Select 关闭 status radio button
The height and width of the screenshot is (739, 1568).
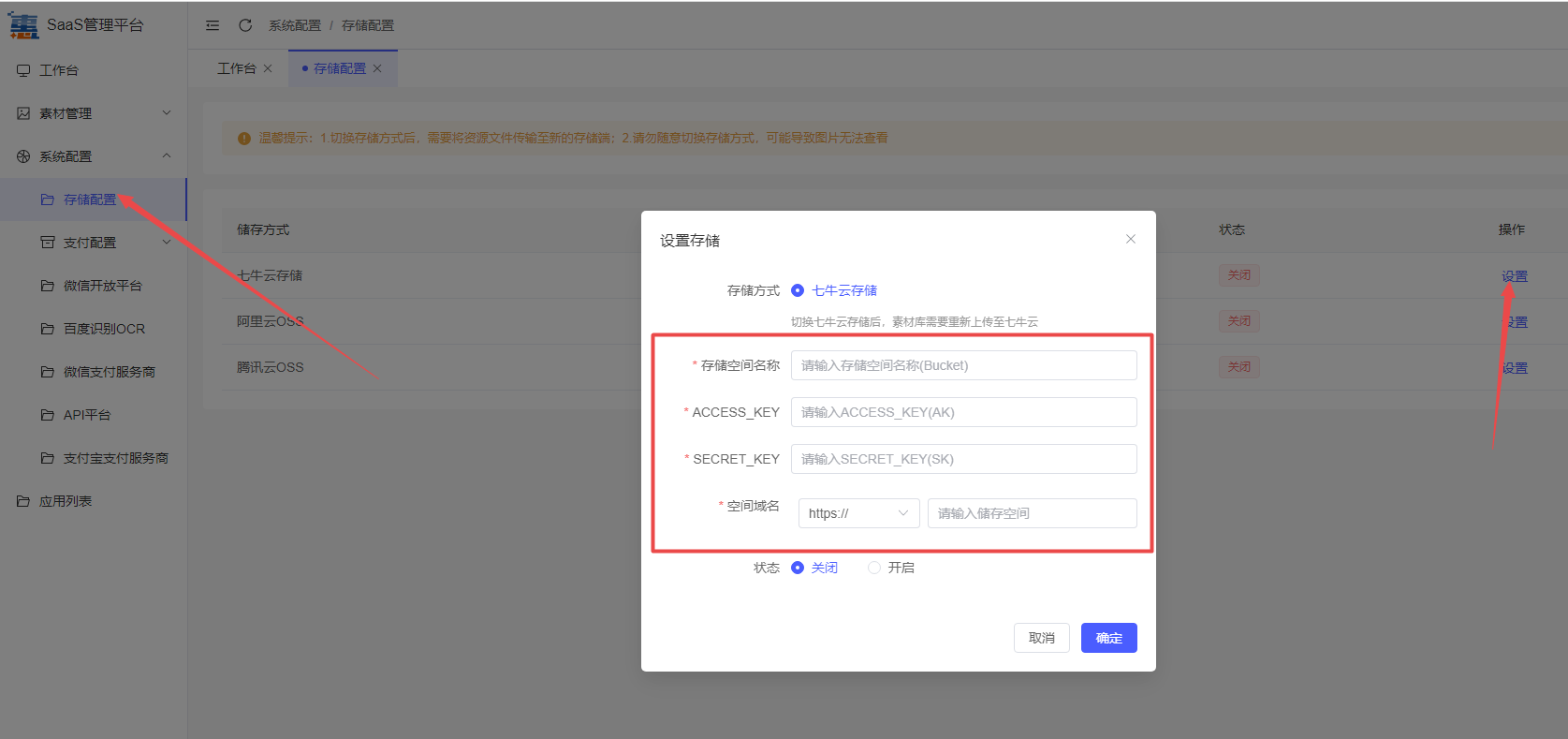coord(798,568)
